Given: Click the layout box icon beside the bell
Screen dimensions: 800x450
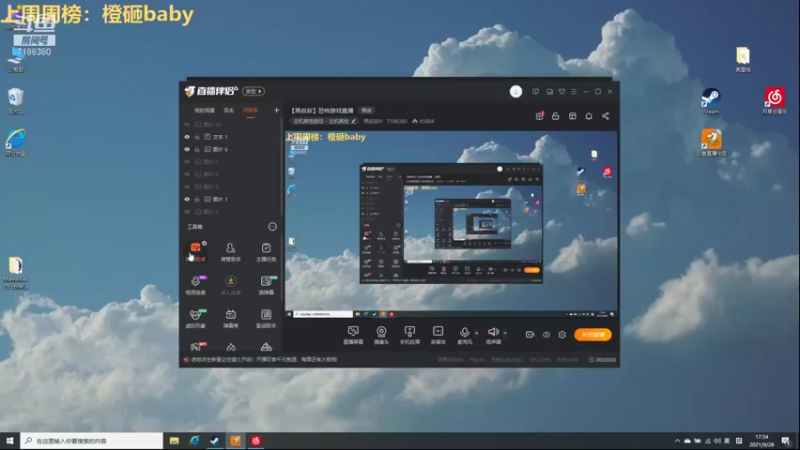Looking at the screenshot, I should click(572, 116).
